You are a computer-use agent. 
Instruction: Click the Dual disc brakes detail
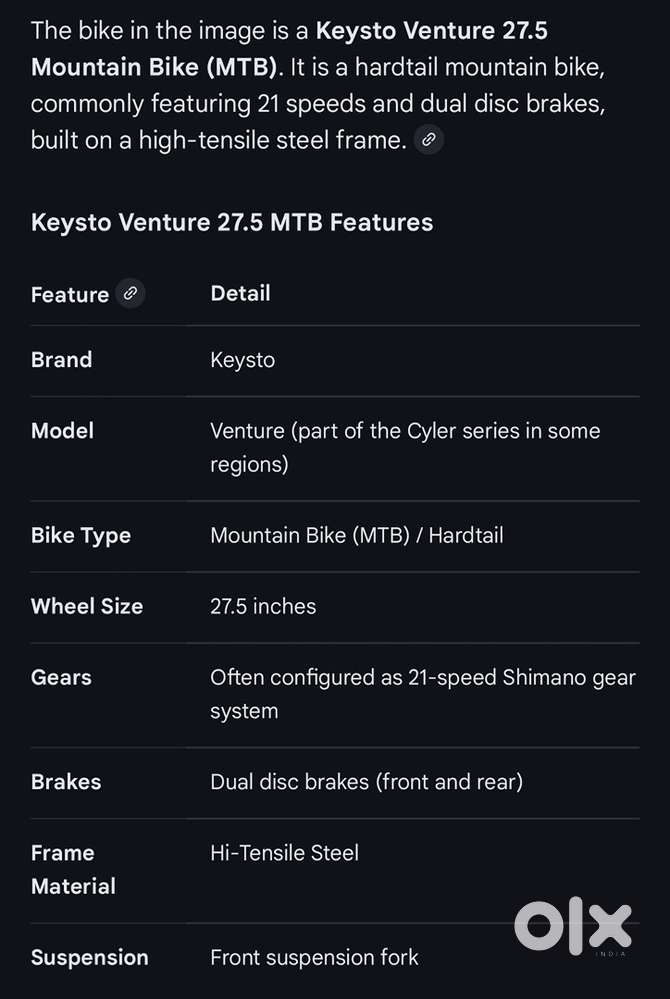[366, 781]
